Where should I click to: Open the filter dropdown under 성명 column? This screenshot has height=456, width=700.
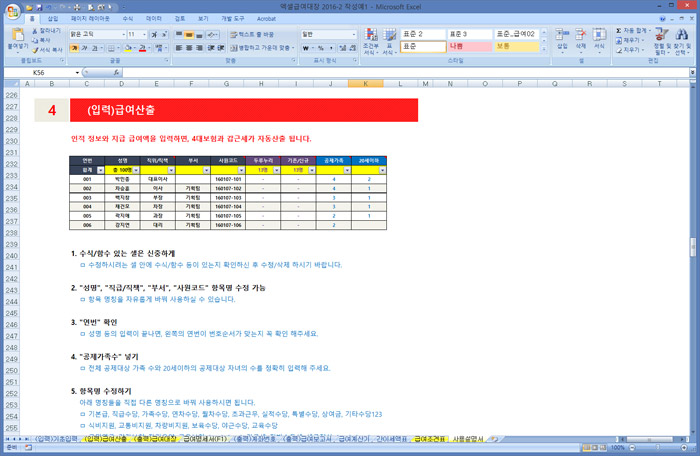point(136,170)
